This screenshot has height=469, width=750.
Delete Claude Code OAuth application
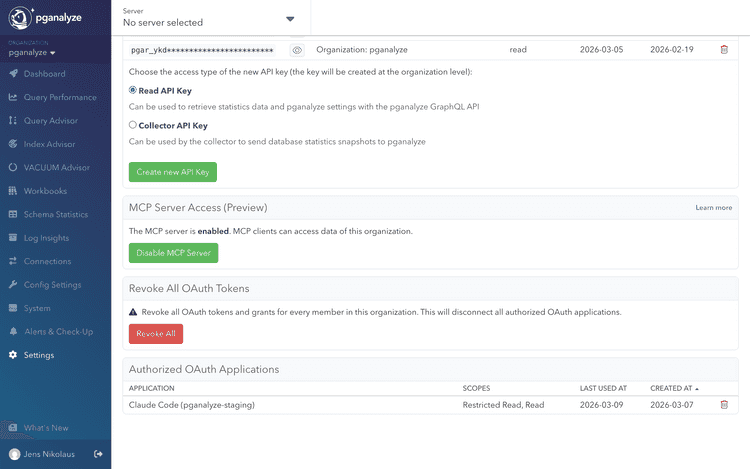[724, 404]
